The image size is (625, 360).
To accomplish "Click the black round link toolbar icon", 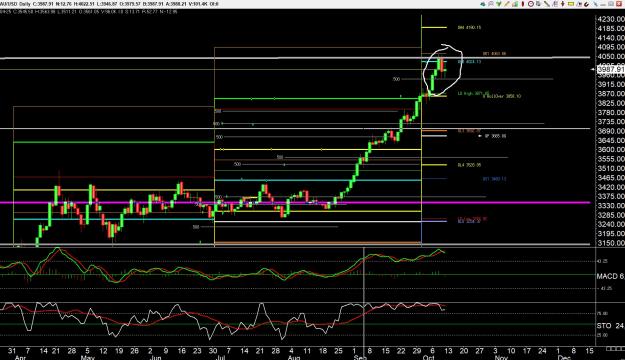I will (586, 4).
